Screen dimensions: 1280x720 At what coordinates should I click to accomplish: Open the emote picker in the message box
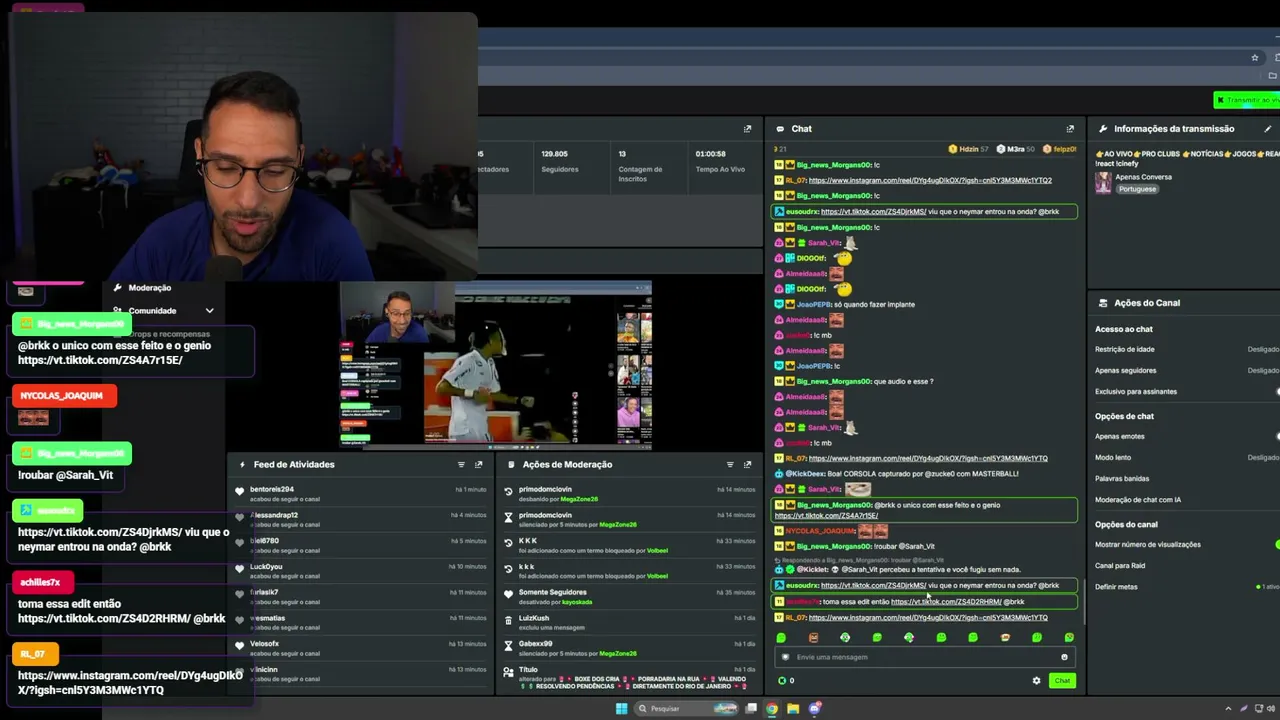[1064, 657]
